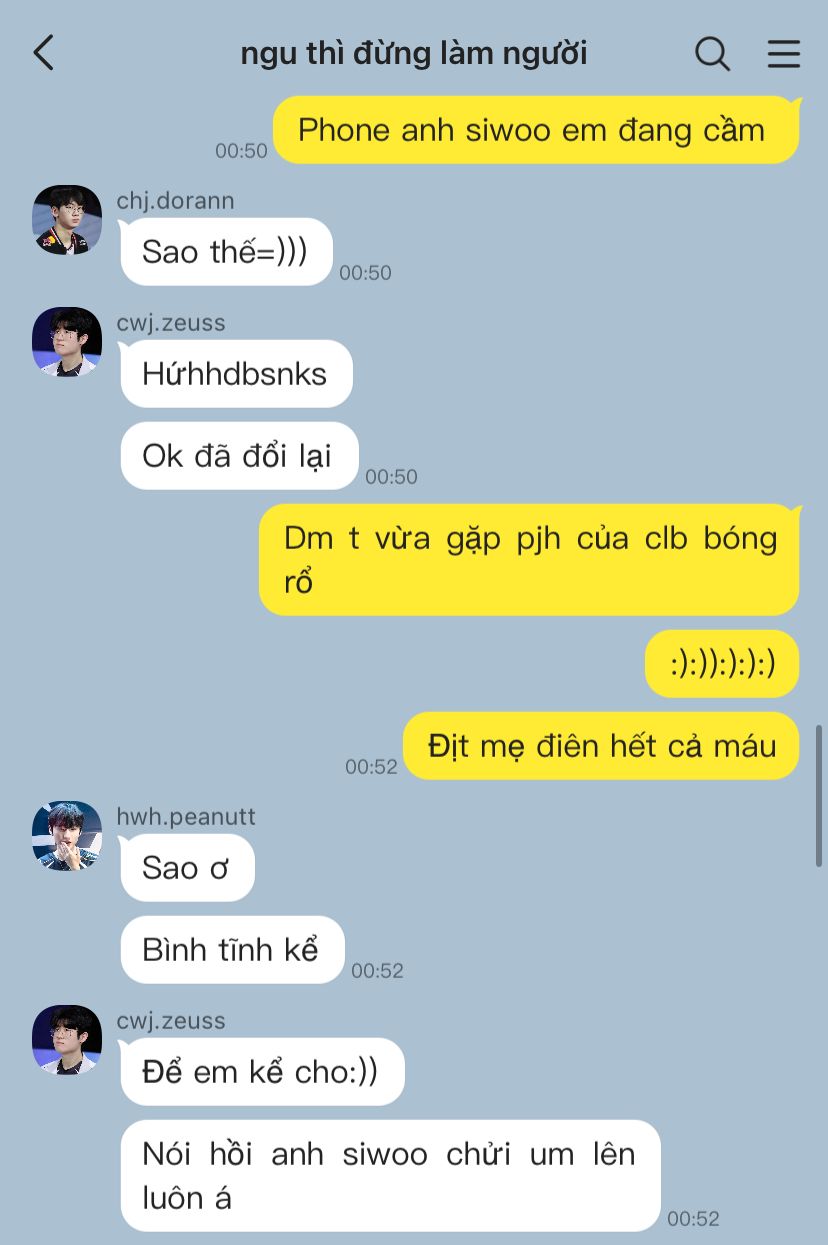This screenshot has height=1245, width=828.
Task: Tap the yellow "Dm t vừa gặp pjh" bubble
Action: pos(529,560)
